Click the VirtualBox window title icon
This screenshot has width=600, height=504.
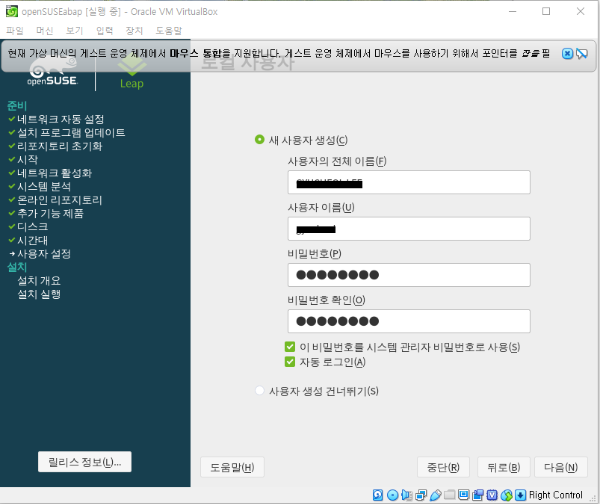click(11, 11)
